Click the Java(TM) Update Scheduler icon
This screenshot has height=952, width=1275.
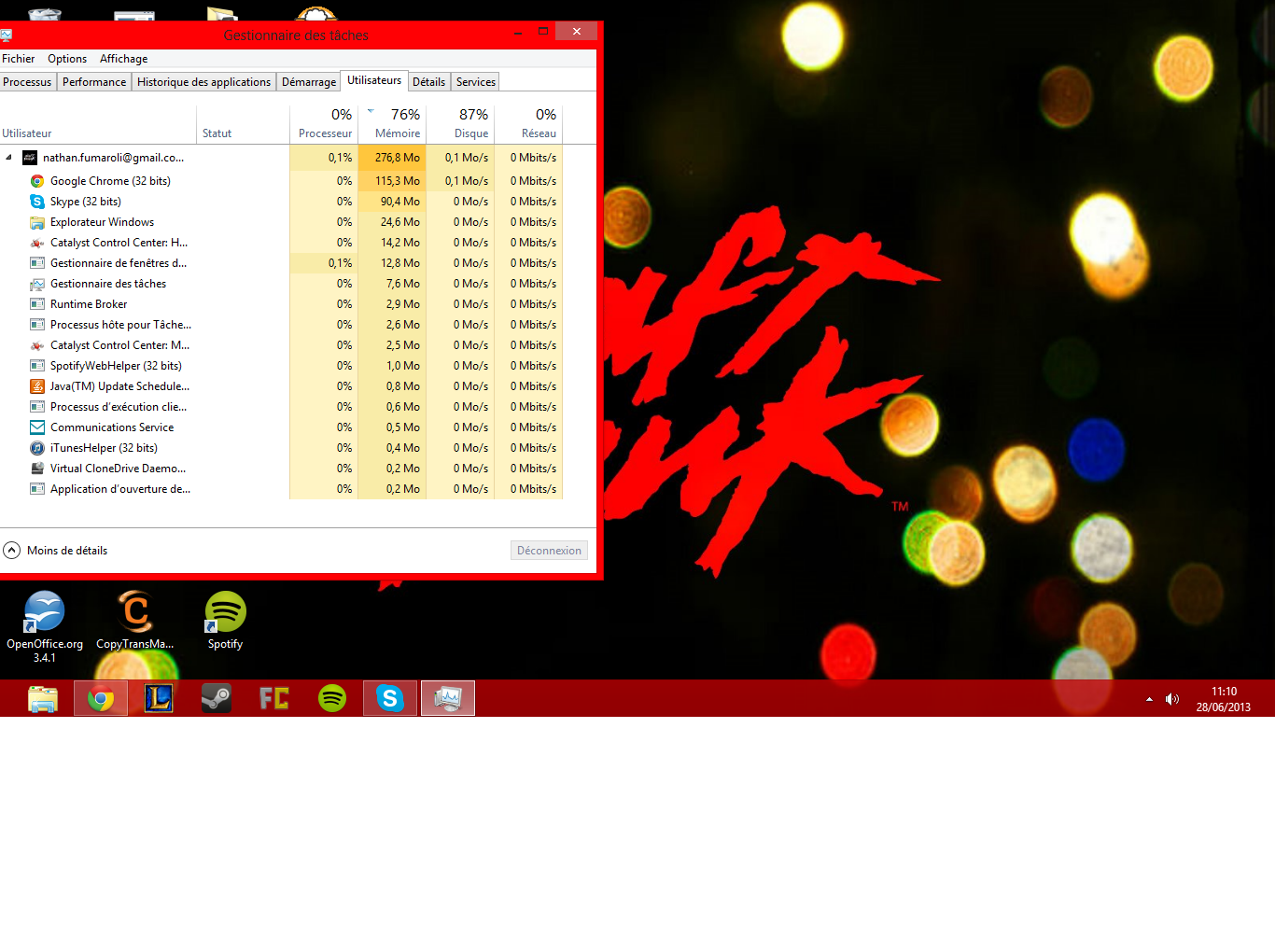tap(37, 386)
